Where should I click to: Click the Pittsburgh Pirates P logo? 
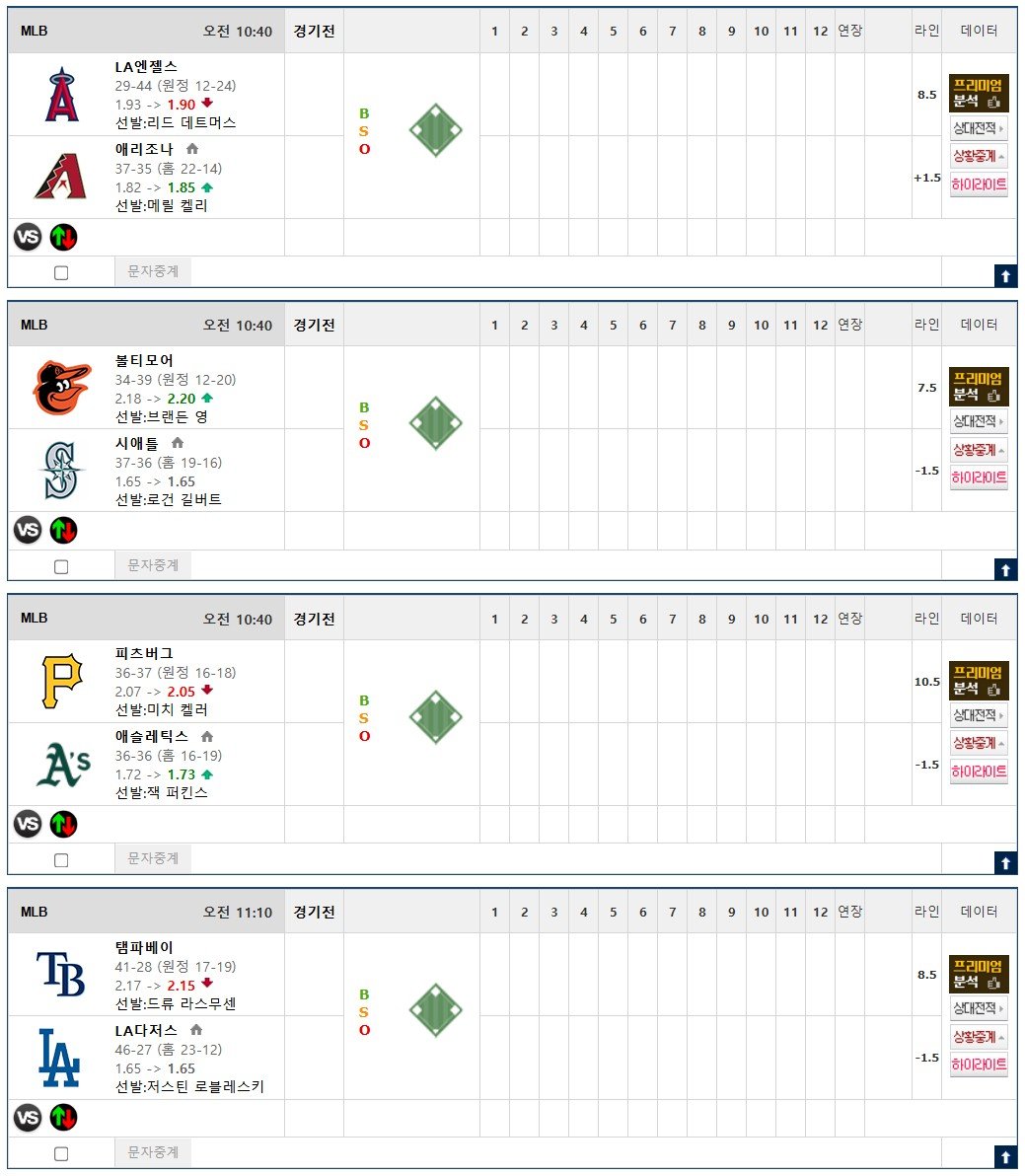[x=62, y=681]
